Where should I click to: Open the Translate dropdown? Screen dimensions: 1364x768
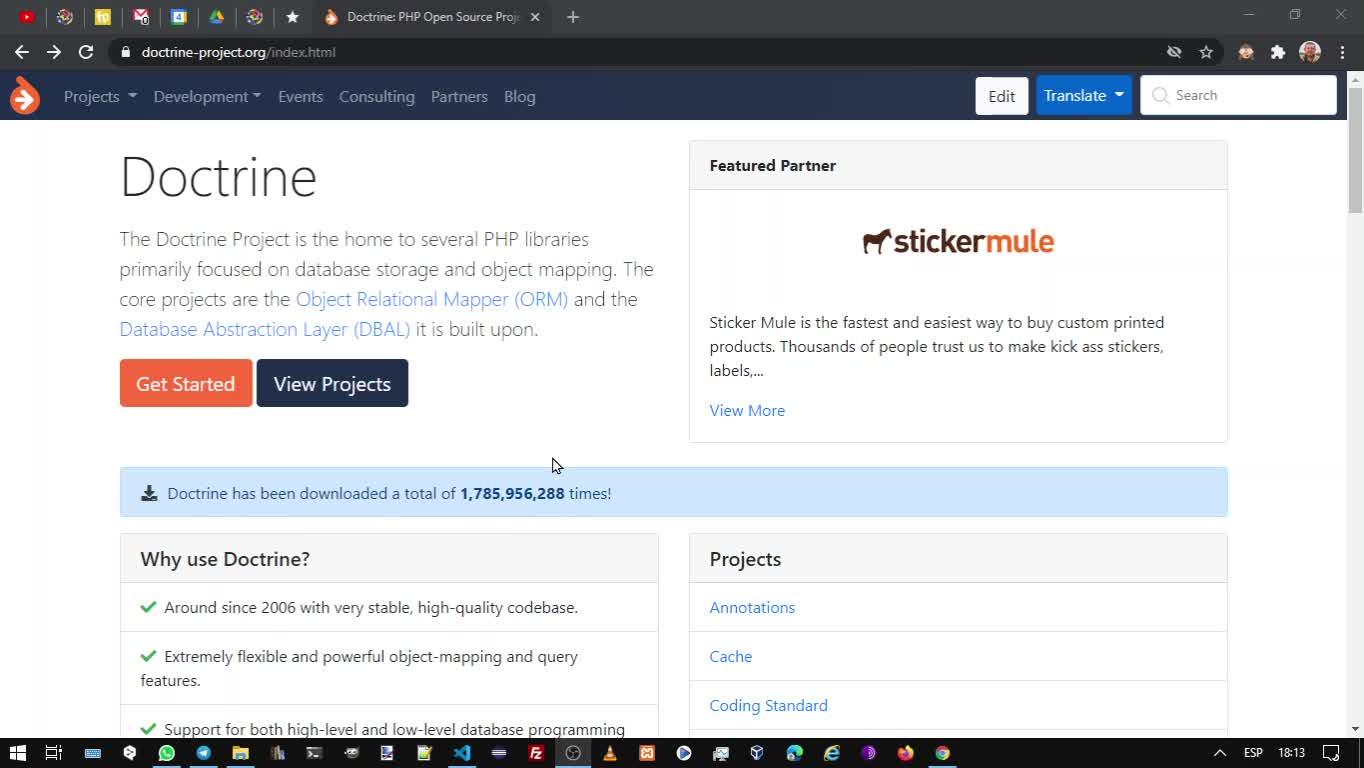tap(1084, 95)
